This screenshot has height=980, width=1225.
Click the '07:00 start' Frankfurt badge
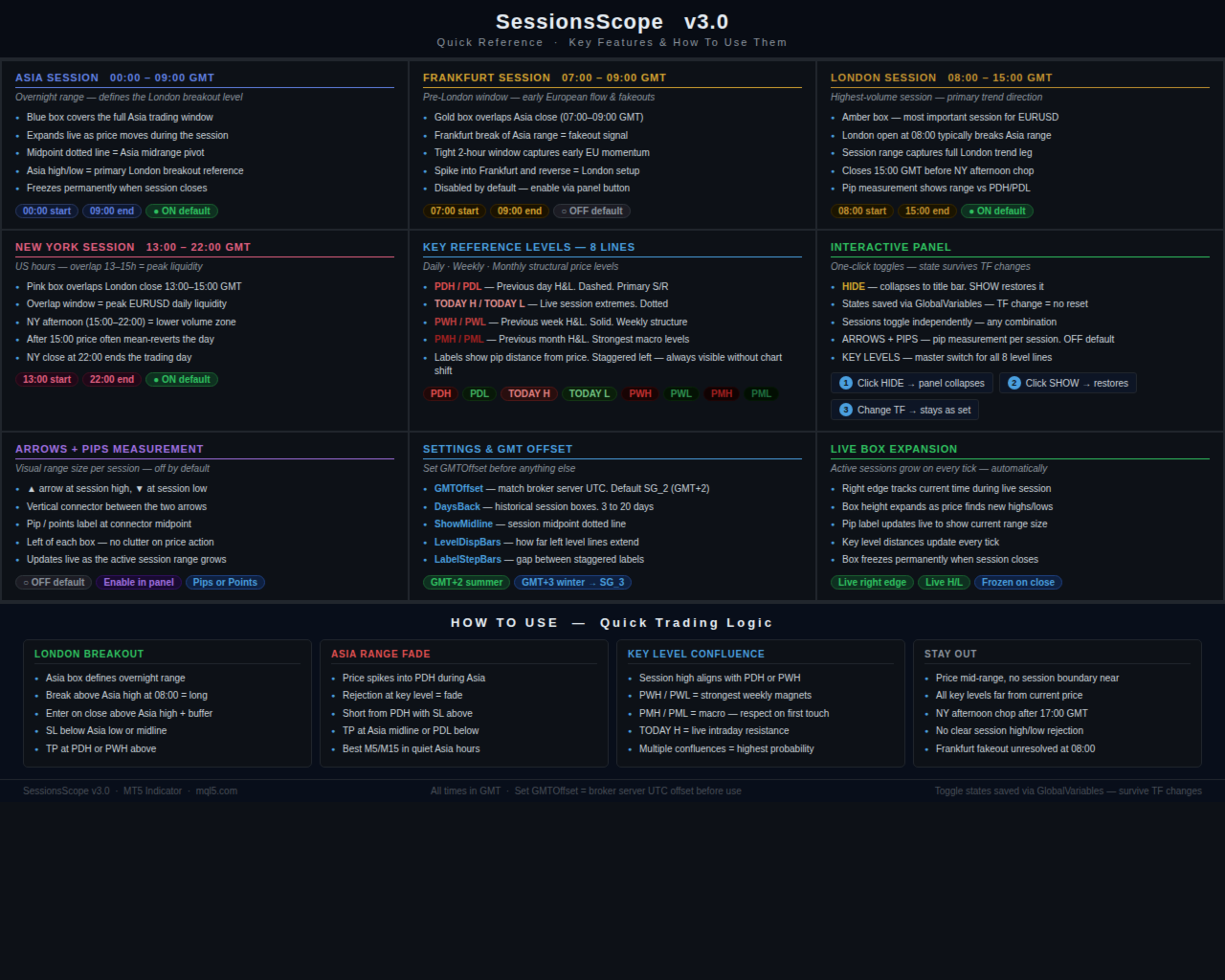pos(455,211)
